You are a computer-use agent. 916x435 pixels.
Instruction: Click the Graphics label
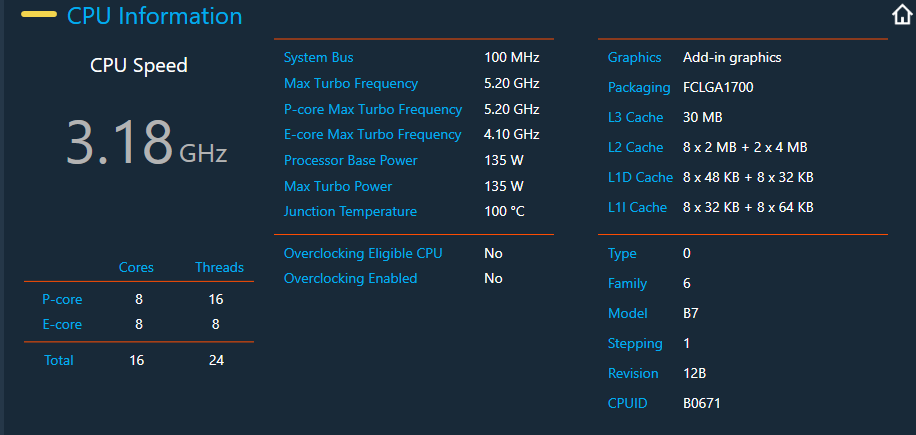[x=634, y=58]
